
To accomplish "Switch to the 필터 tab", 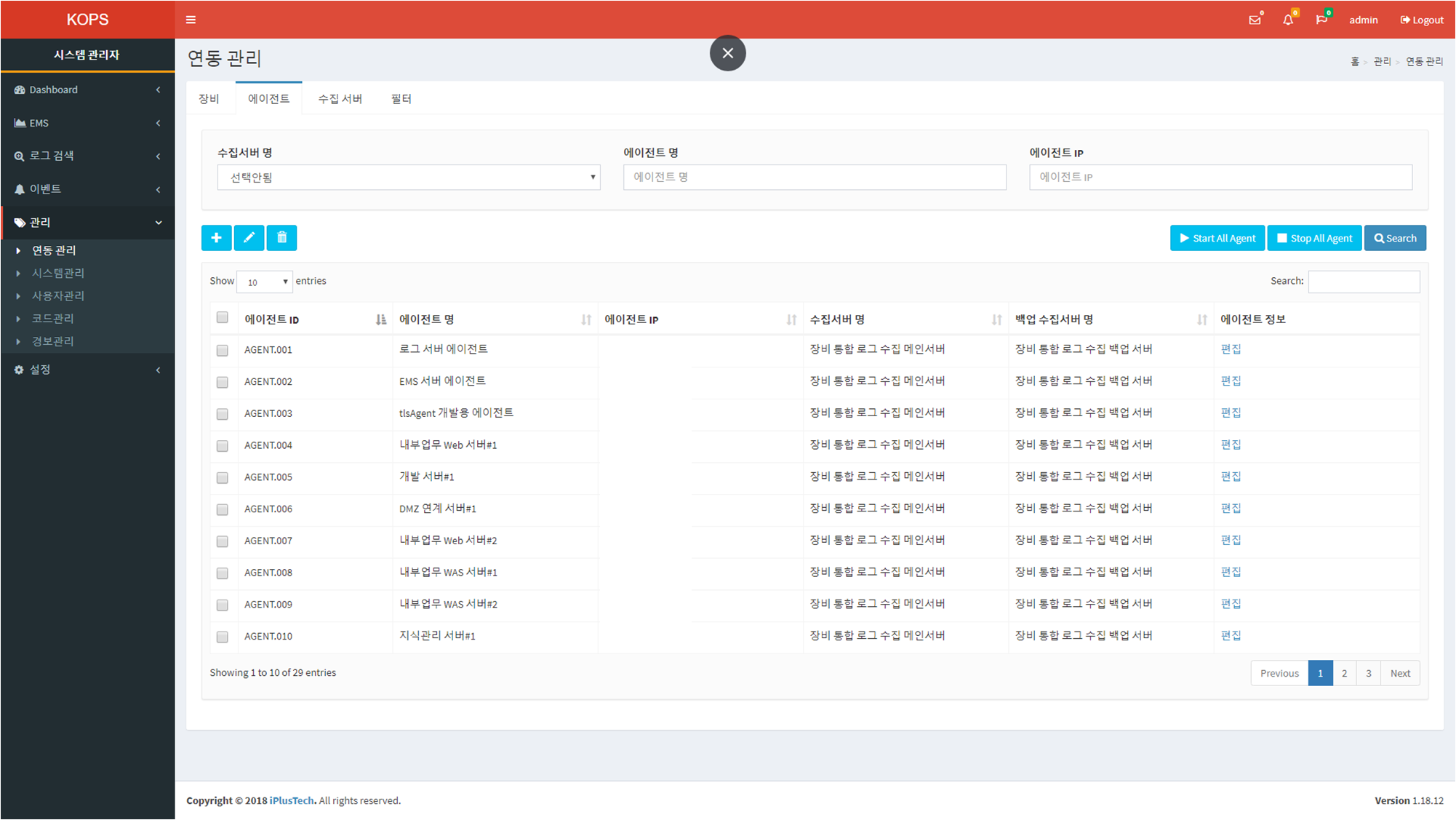I will click(x=401, y=98).
